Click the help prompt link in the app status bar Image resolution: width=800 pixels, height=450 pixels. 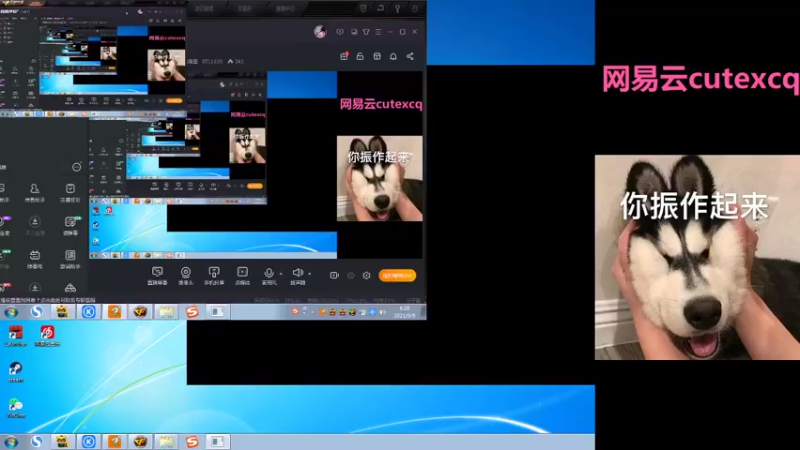pyautogui.click(x=48, y=301)
